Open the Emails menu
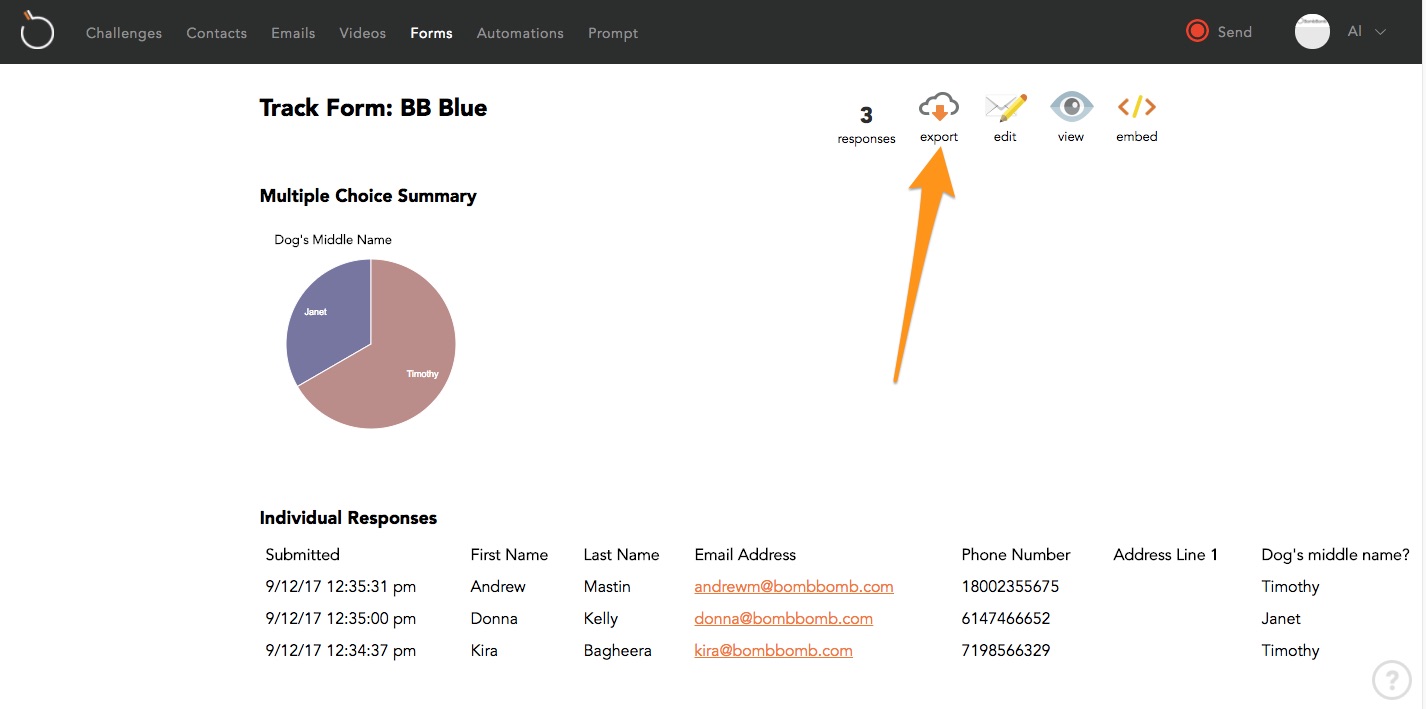This screenshot has height=709, width=1426. point(293,33)
